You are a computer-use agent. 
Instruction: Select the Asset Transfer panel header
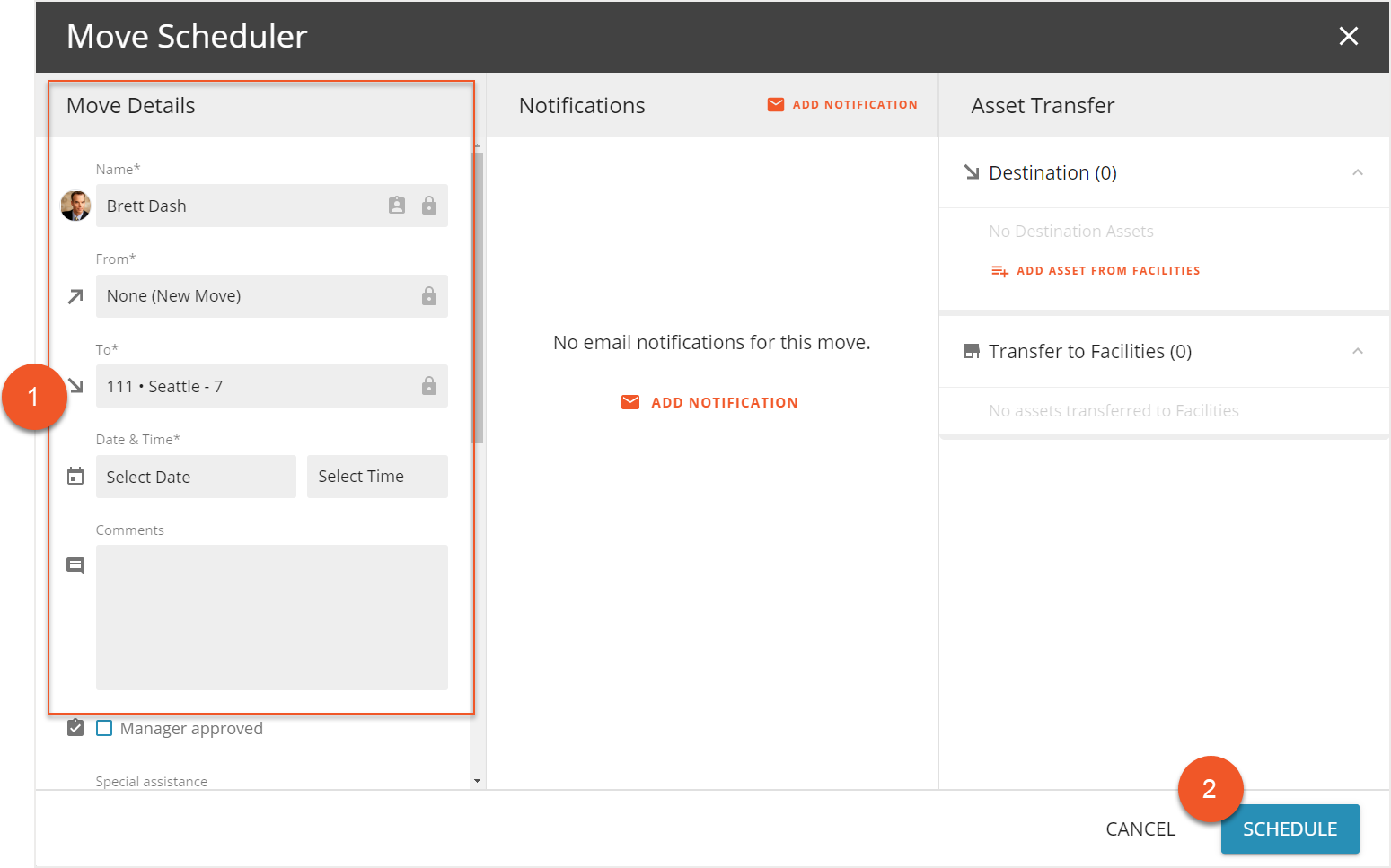pyautogui.click(x=1042, y=105)
